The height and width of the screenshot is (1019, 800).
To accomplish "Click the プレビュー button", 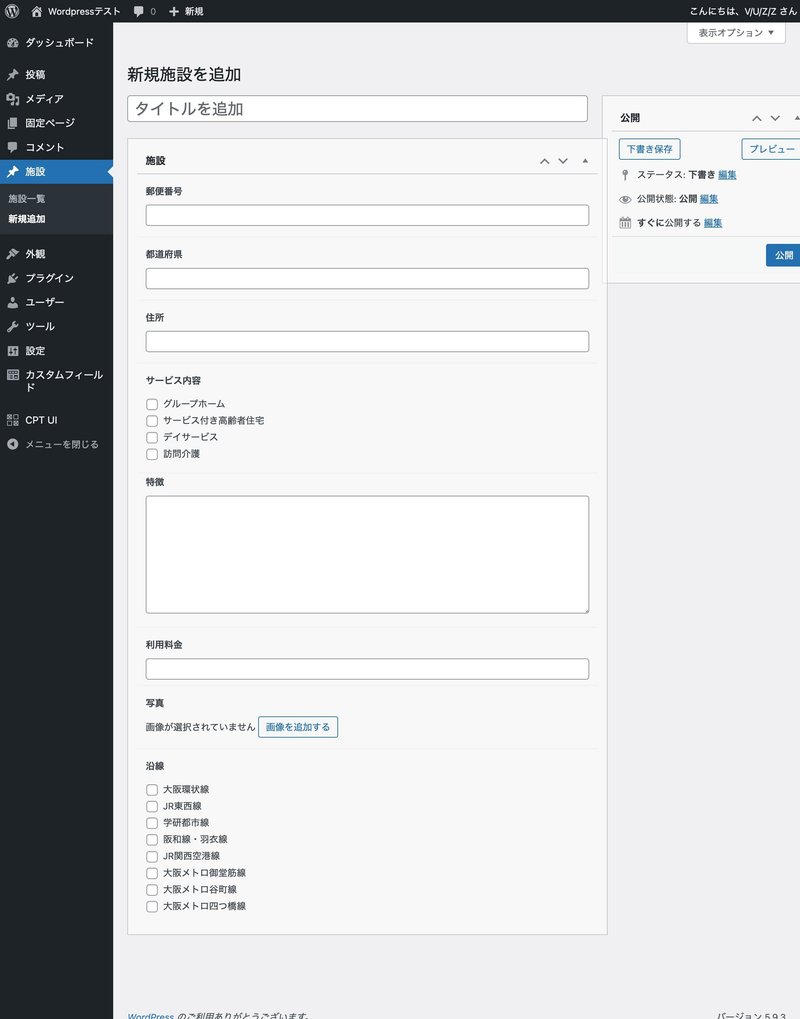I will click(771, 149).
